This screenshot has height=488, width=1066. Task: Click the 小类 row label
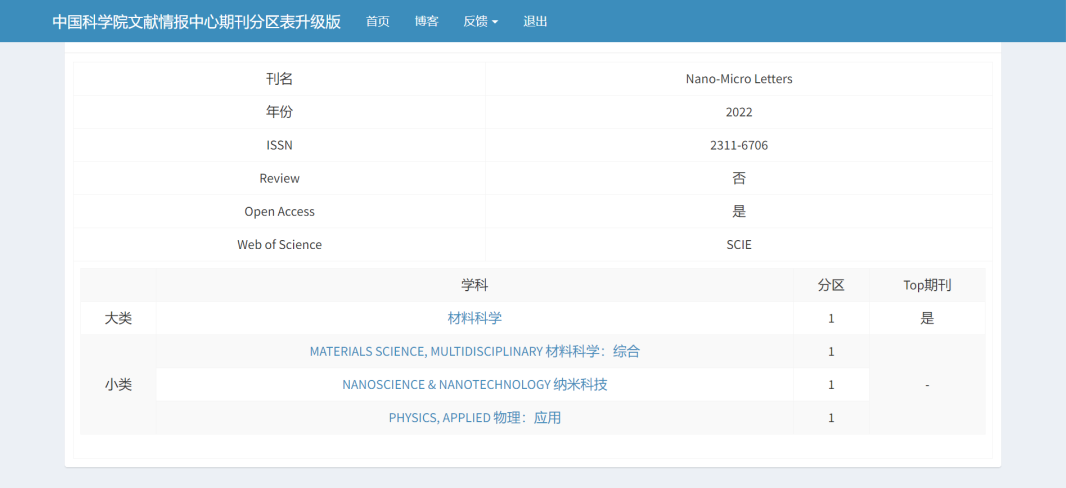pyautogui.click(x=118, y=384)
